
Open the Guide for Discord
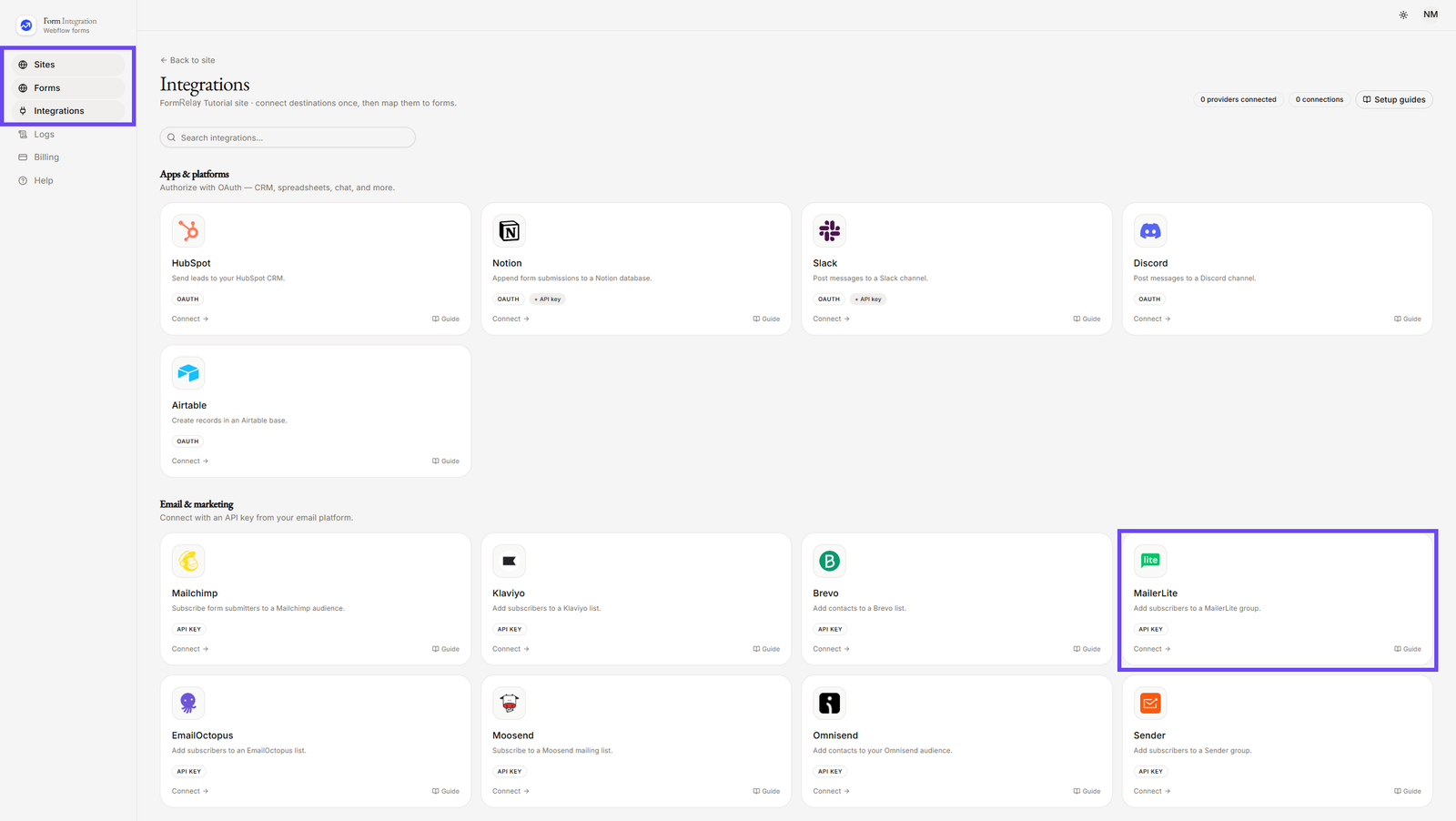1408,319
